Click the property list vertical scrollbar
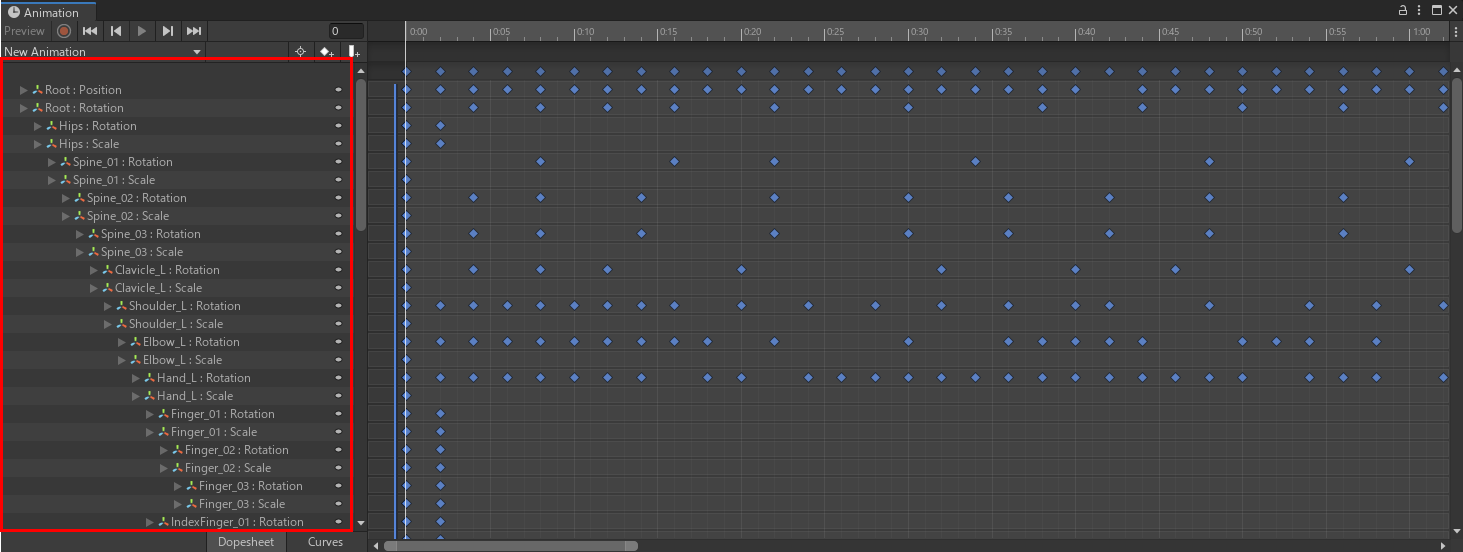1463x552 pixels. (361, 154)
